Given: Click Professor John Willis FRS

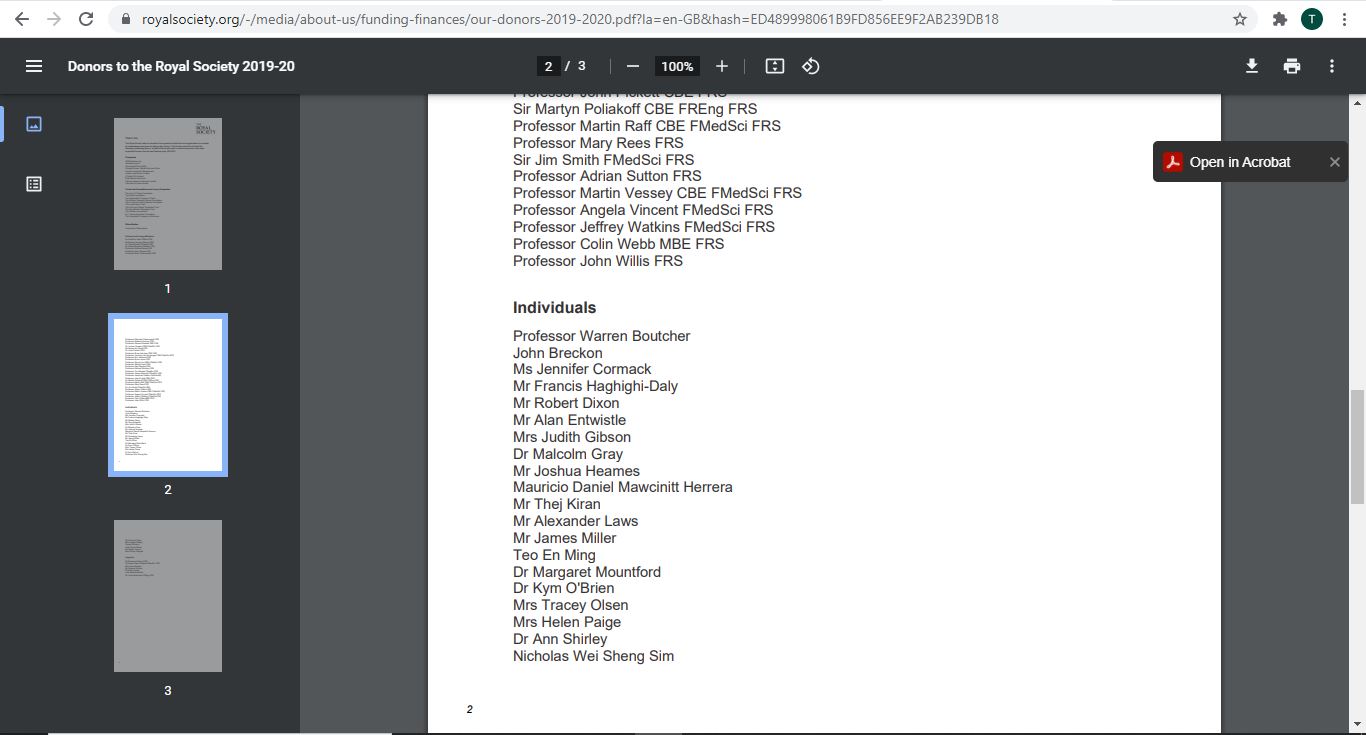Looking at the screenshot, I should (x=598, y=261).
